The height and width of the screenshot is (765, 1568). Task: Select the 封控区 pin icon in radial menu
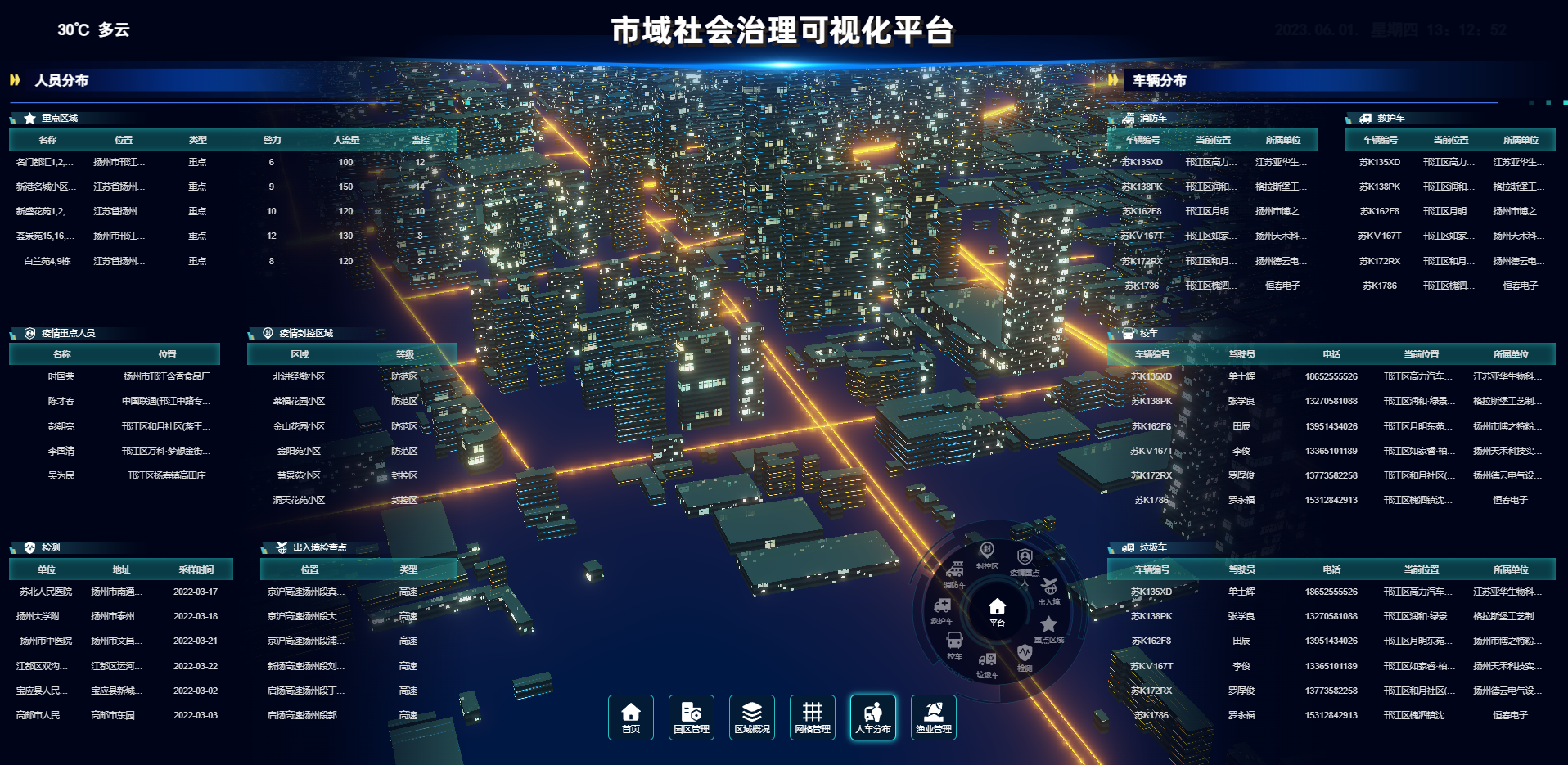[x=987, y=551]
